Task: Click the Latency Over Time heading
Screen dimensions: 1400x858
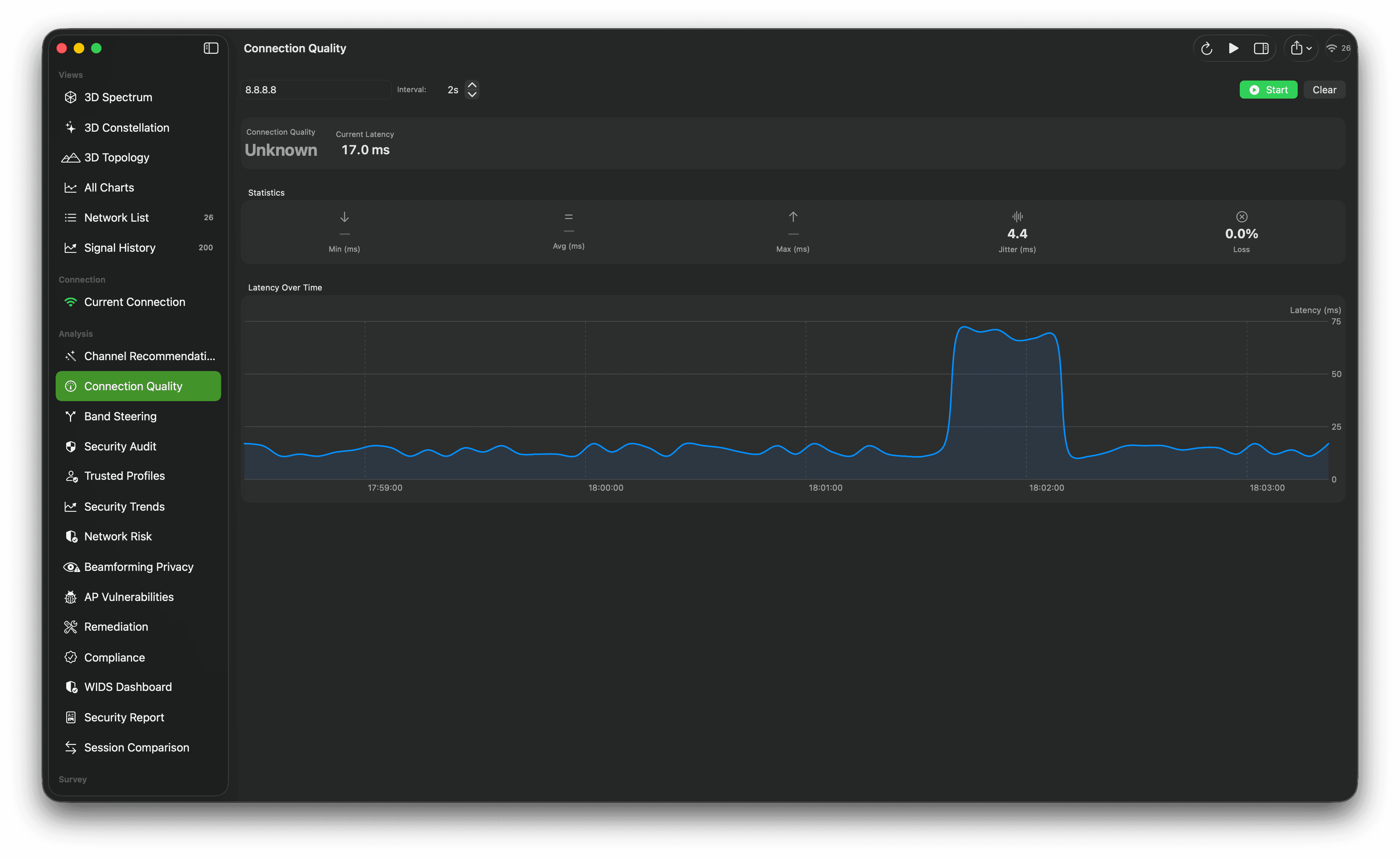Action: click(x=285, y=288)
